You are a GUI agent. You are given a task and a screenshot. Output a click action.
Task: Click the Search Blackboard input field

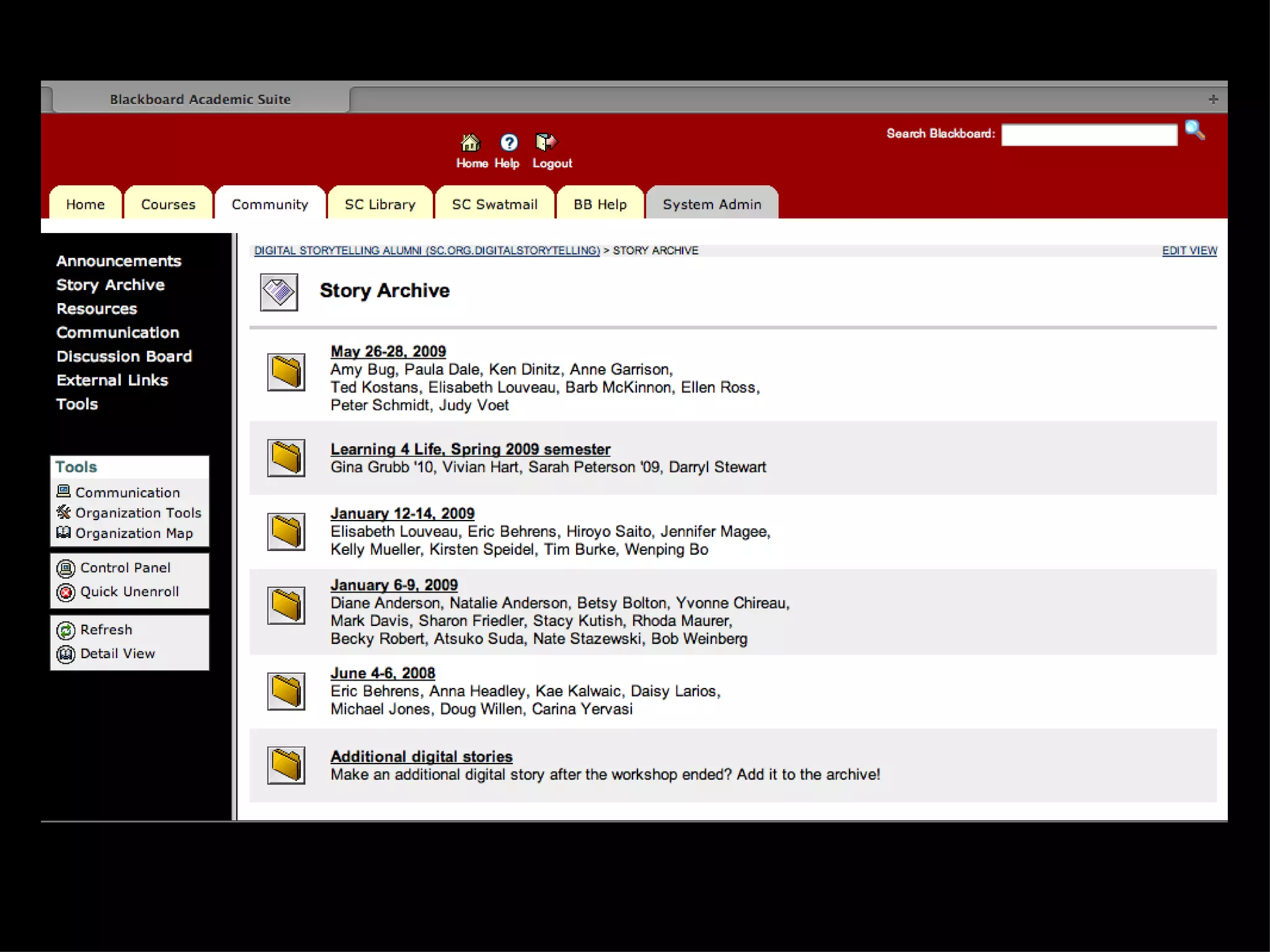[x=1089, y=134]
